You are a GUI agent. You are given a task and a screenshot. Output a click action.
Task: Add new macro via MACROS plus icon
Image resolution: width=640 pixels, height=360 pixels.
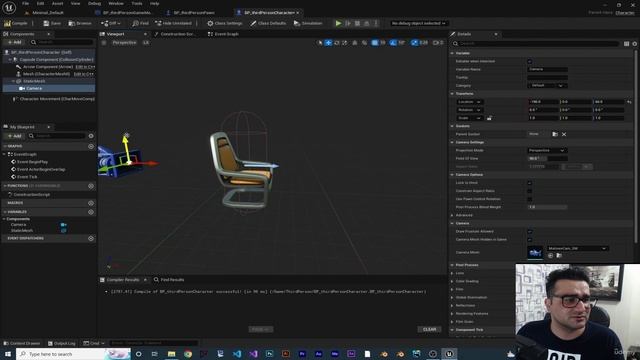91,203
